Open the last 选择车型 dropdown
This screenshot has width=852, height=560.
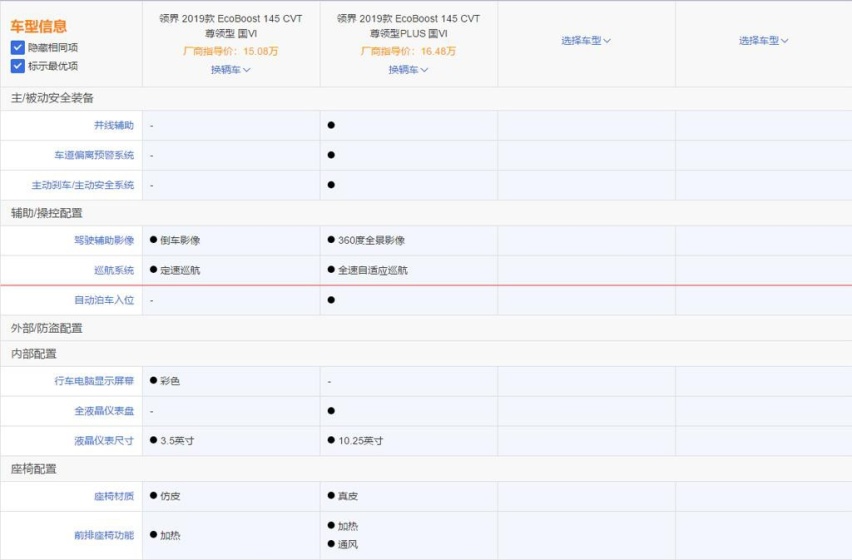pos(763,41)
